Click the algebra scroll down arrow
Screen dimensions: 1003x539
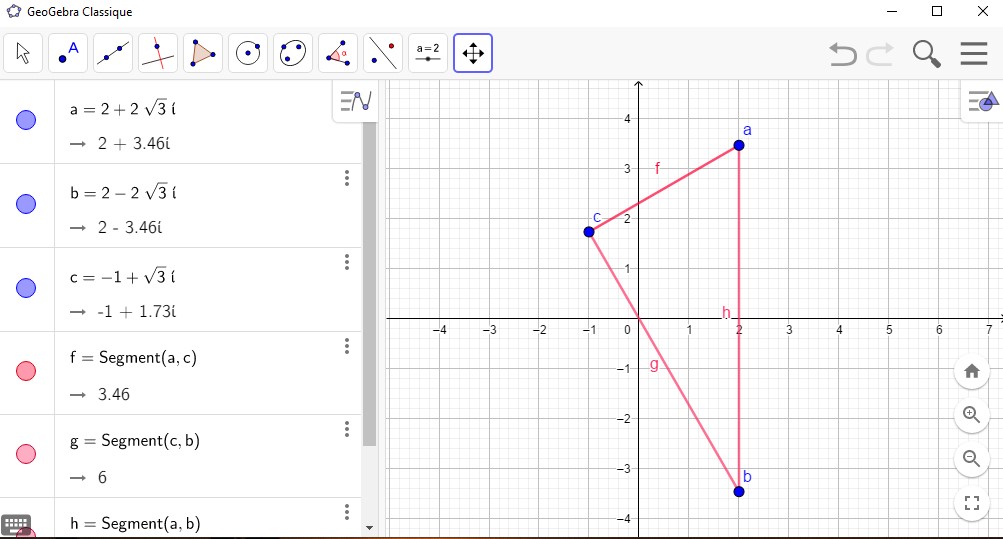[x=369, y=528]
